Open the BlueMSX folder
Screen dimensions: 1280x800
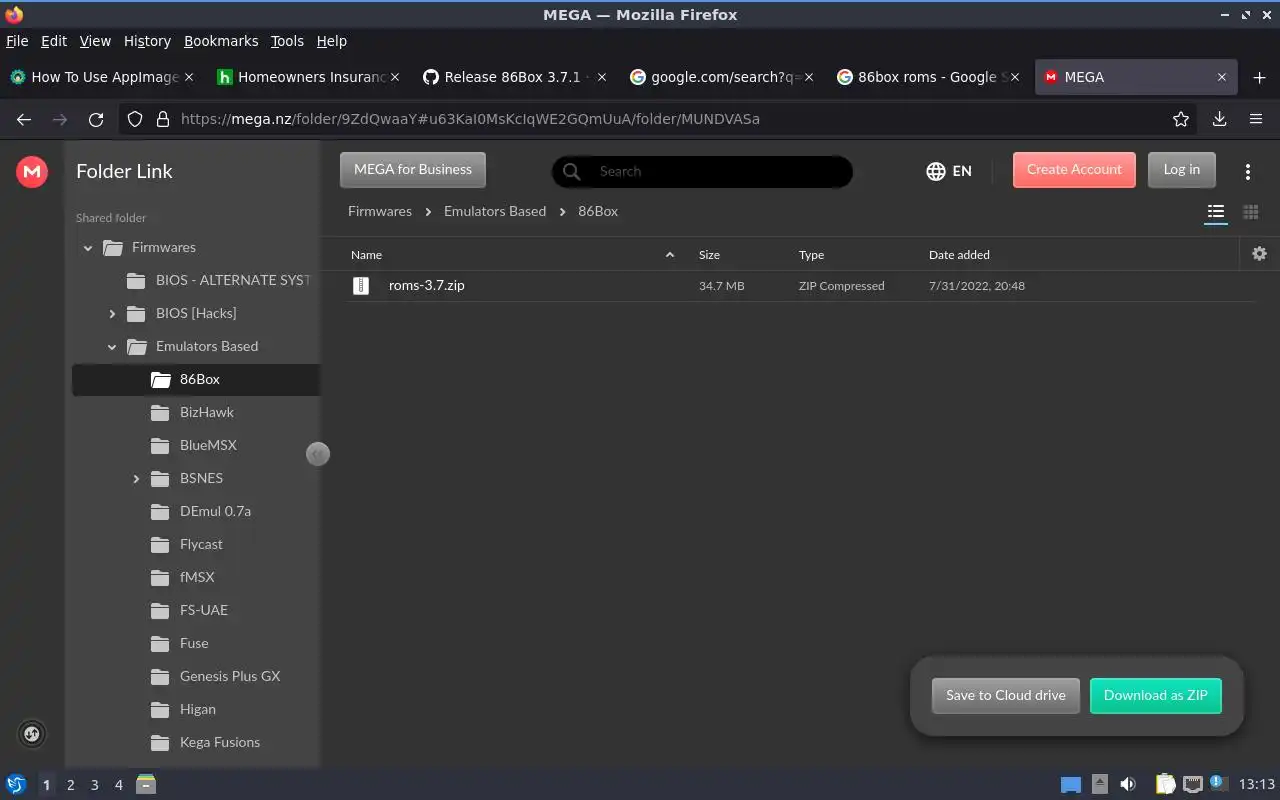tap(208, 446)
